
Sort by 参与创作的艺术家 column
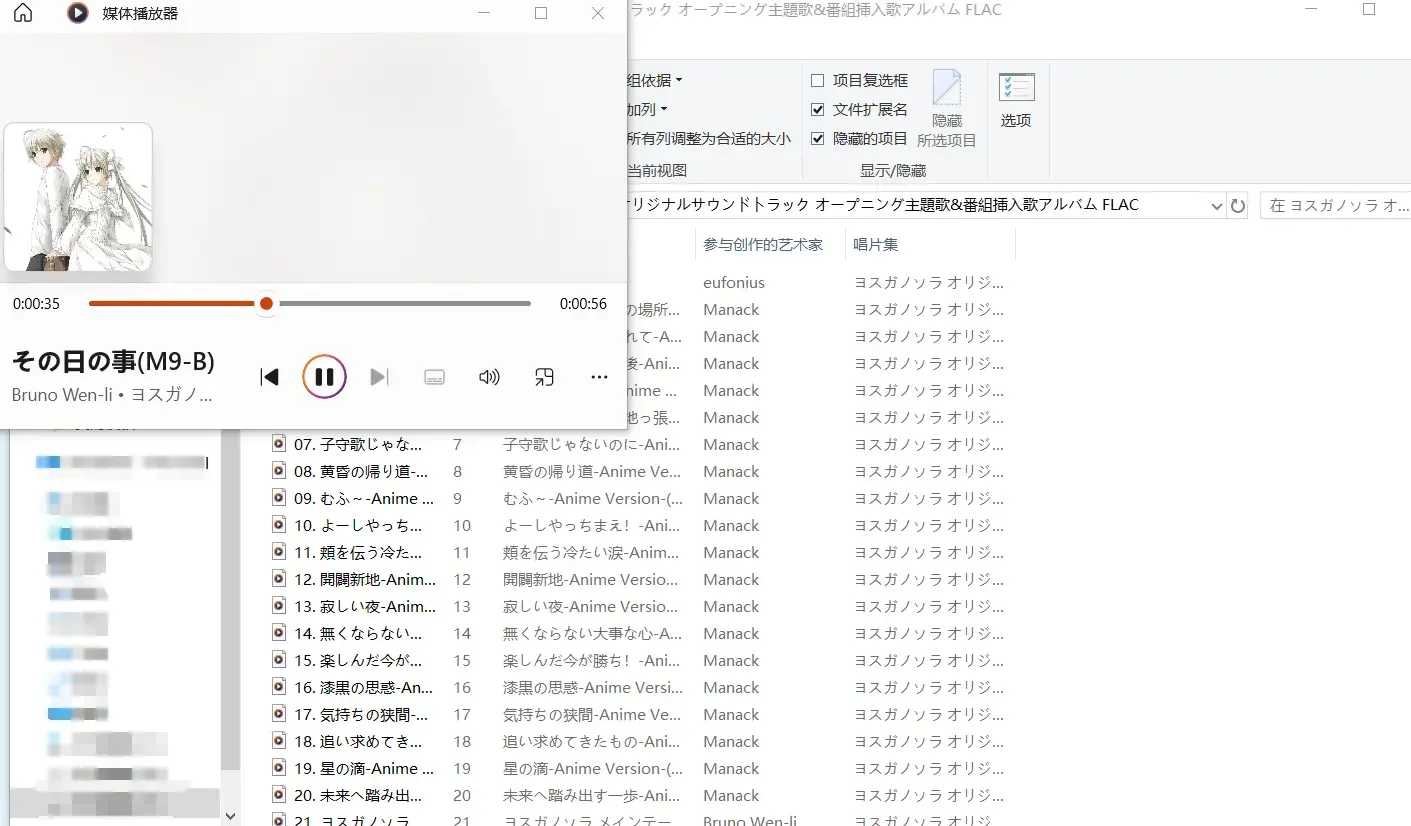point(763,245)
